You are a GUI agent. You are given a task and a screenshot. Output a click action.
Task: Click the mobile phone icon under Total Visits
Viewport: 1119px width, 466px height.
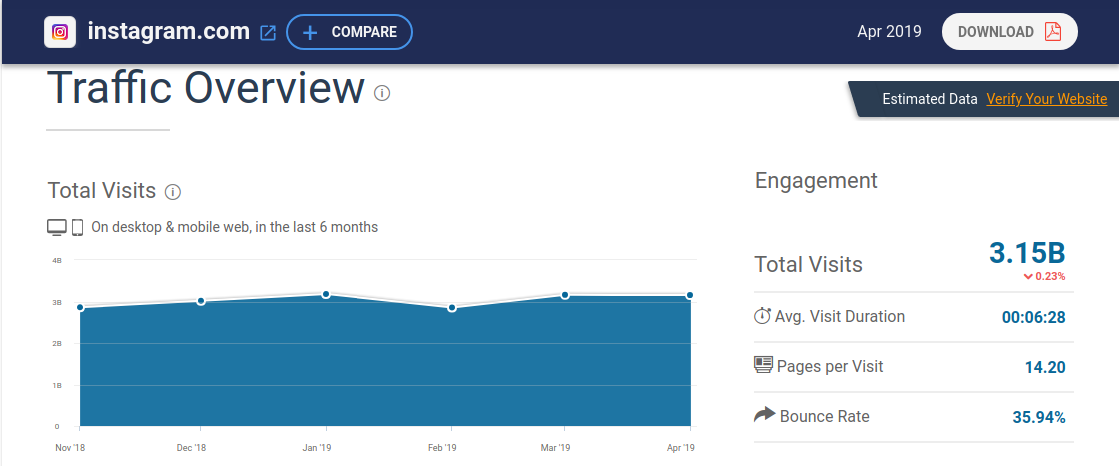tap(78, 228)
